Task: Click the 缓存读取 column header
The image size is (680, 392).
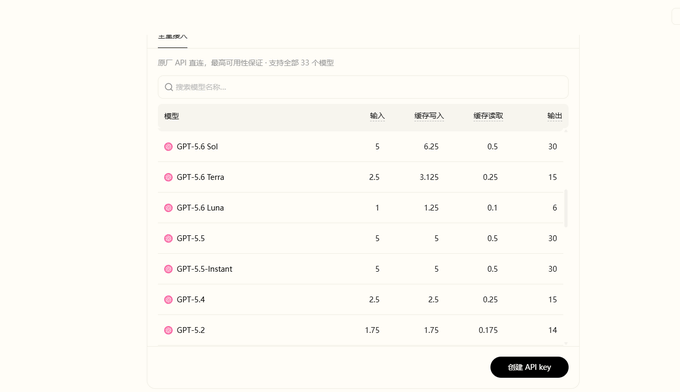Action: tap(488, 116)
